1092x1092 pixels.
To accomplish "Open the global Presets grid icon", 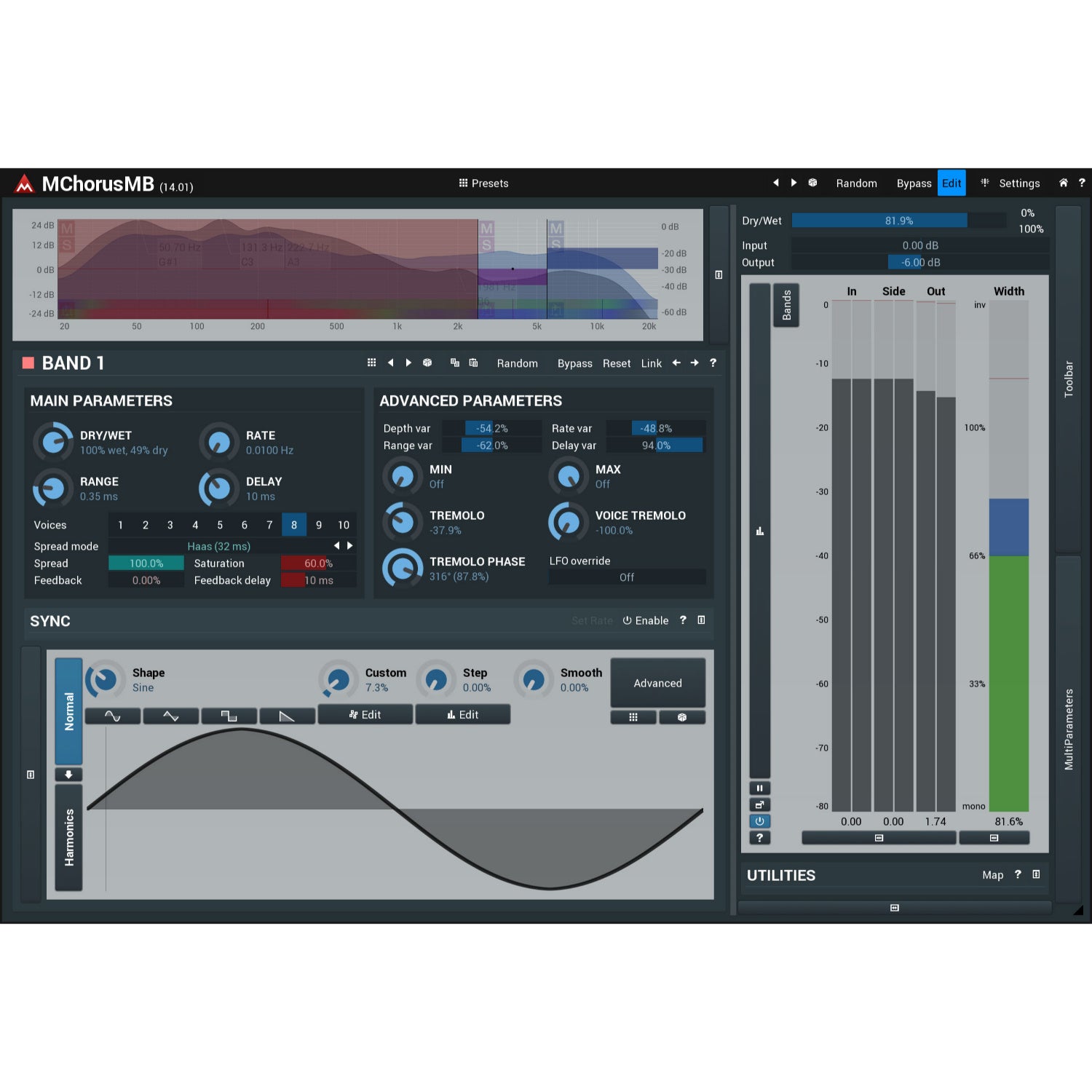I will [x=463, y=183].
